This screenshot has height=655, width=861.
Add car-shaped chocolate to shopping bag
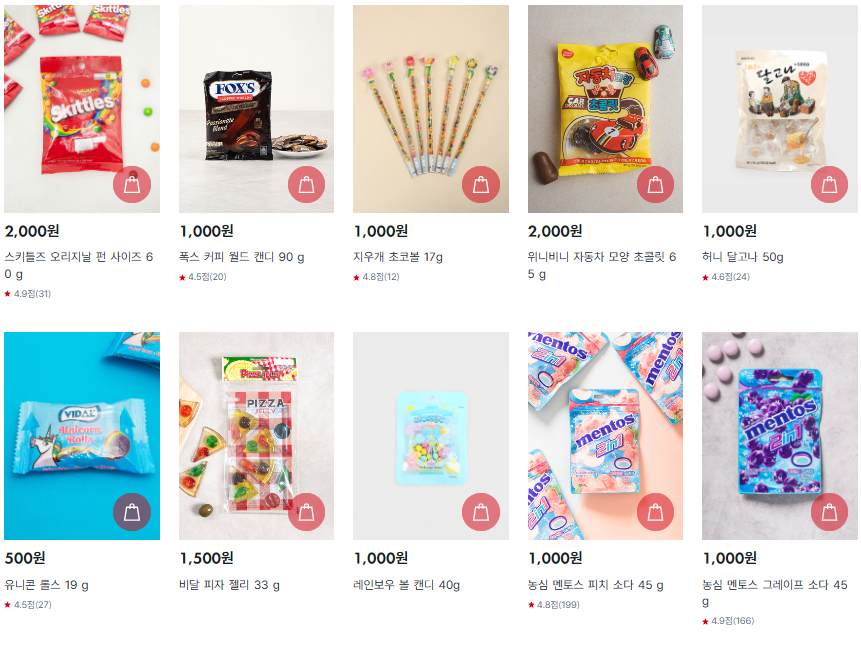tap(655, 184)
